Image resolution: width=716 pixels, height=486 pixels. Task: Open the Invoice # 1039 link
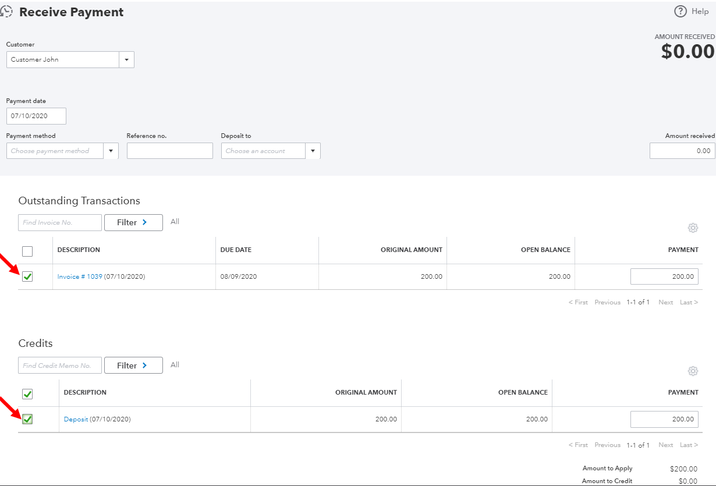coord(80,277)
